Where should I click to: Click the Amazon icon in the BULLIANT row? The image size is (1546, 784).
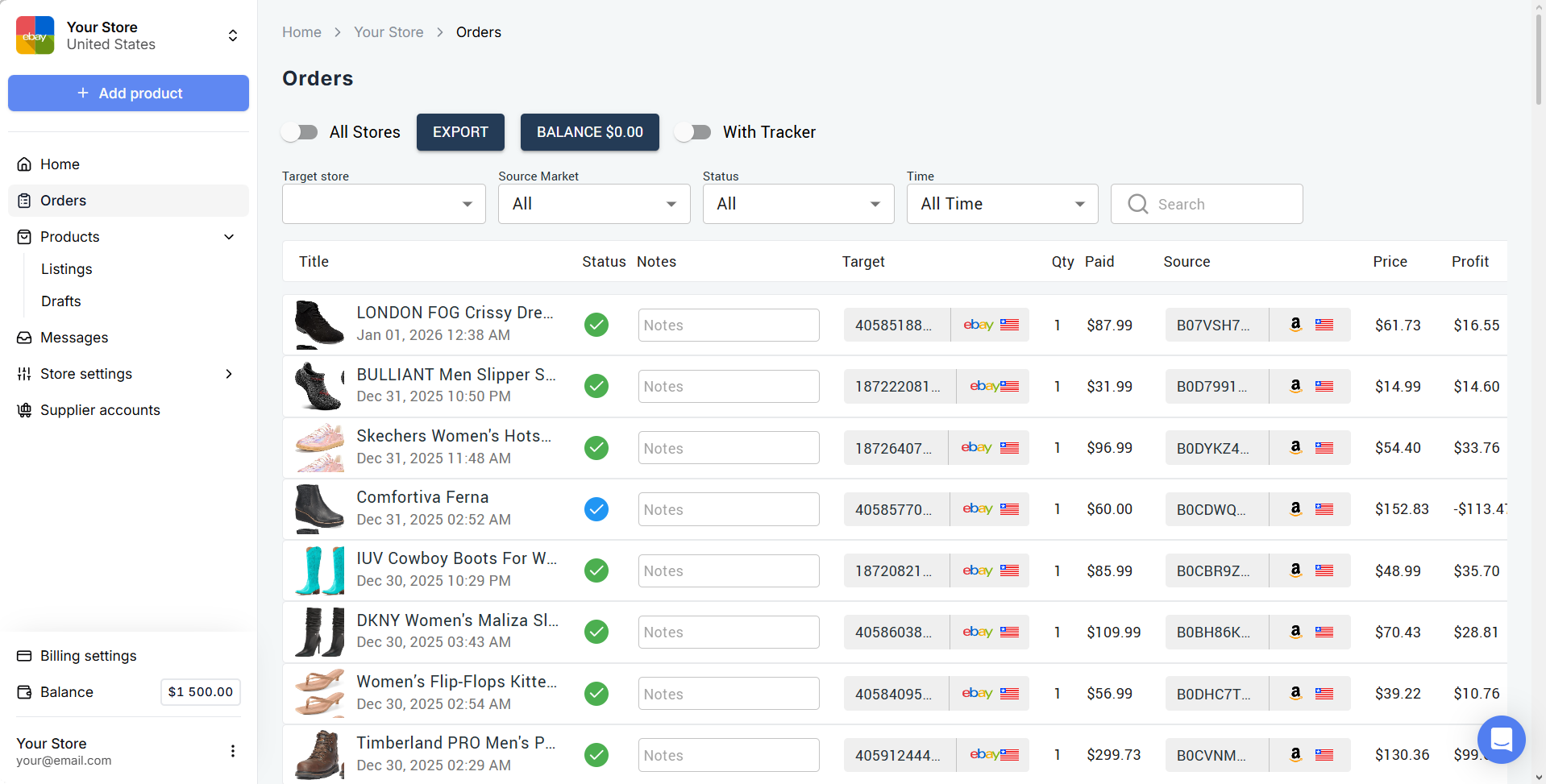click(1295, 387)
